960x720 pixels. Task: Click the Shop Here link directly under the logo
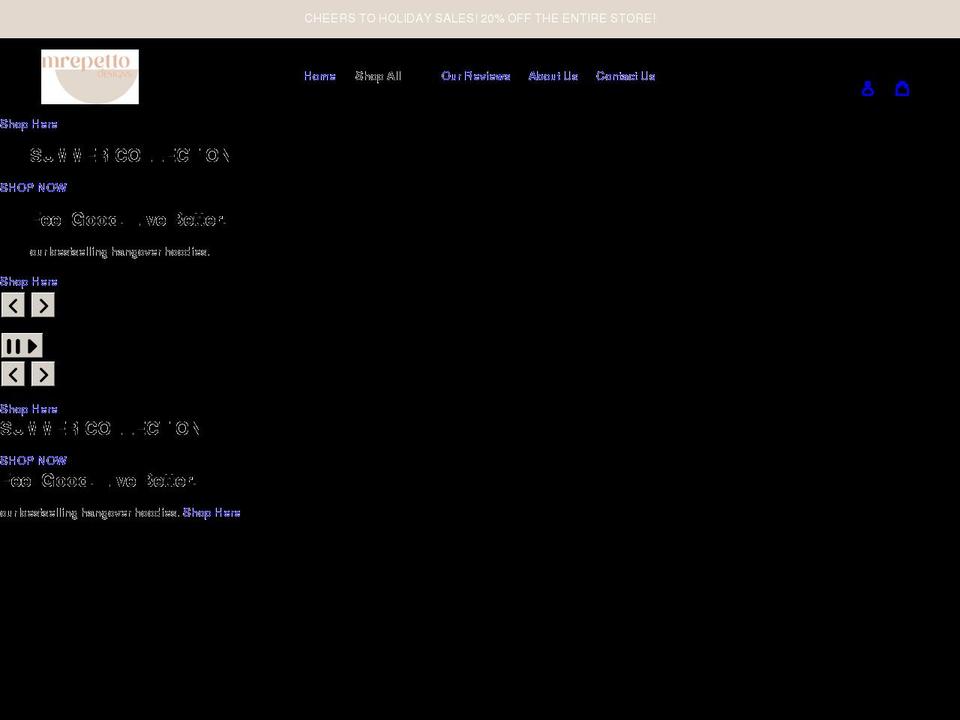pyautogui.click(x=29, y=124)
